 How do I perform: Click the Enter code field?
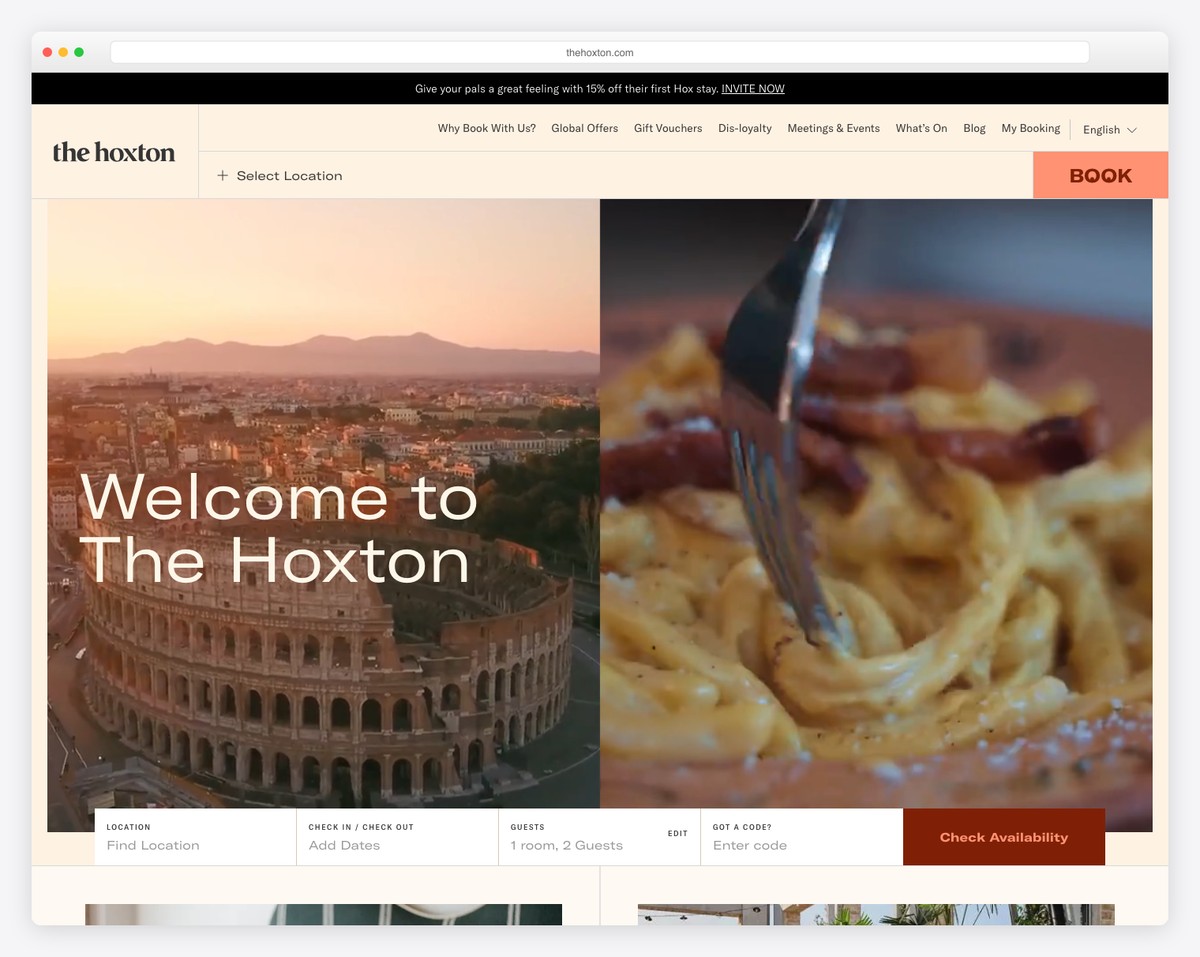click(749, 845)
